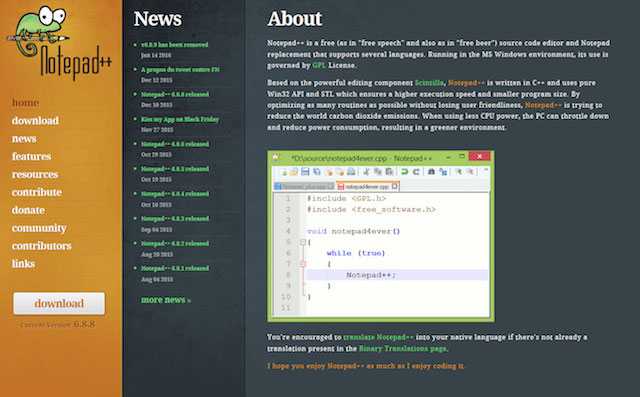
Task: Collapse the fold marker at code line 5
Action: [303, 242]
